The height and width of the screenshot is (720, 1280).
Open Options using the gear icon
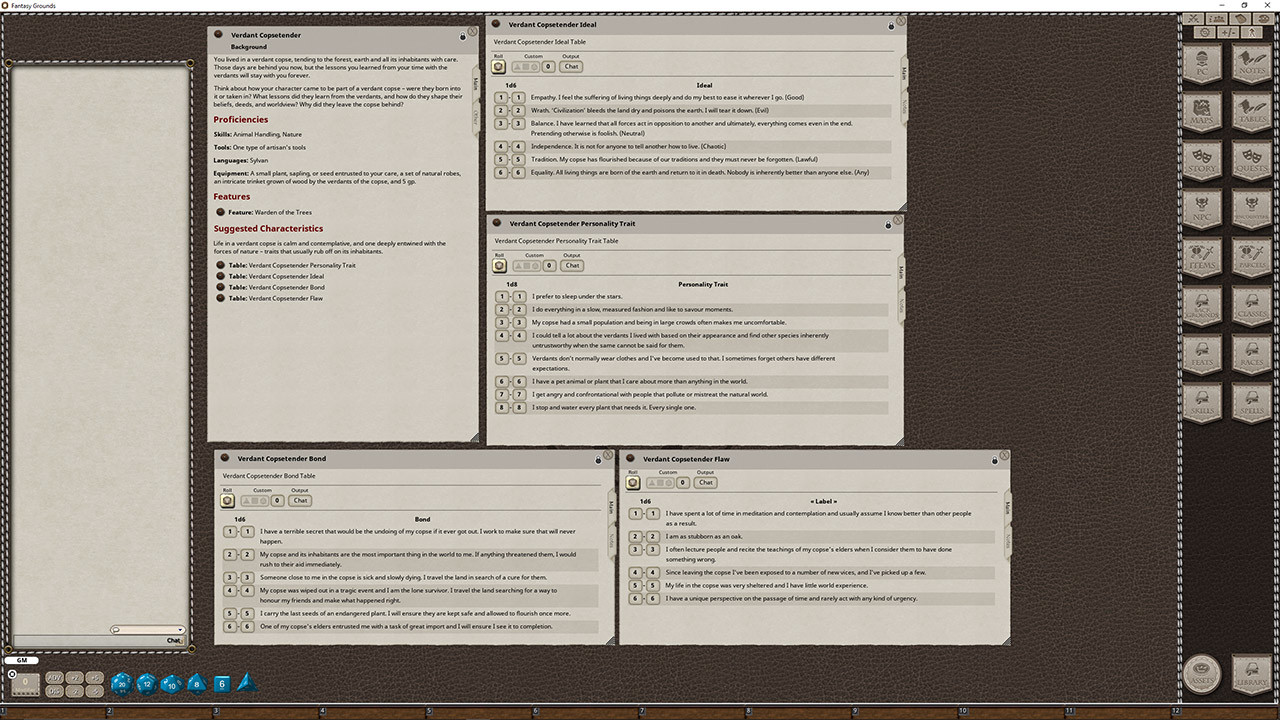tap(1205, 32)
